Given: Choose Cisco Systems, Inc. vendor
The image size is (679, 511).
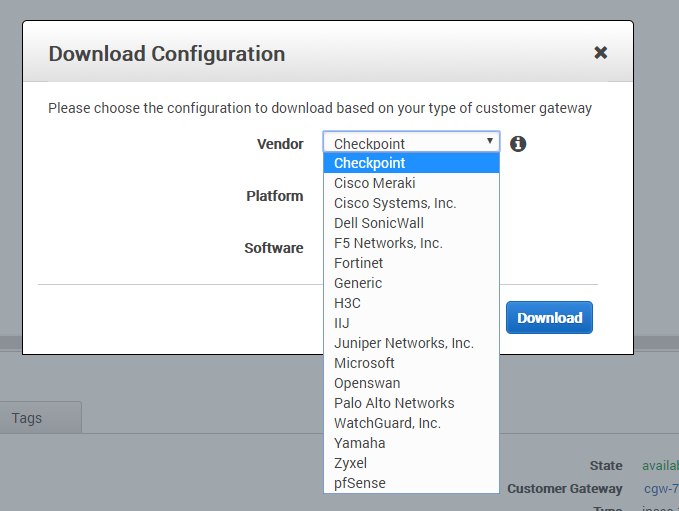Looking at the screenshot, I should coord(411,203).
